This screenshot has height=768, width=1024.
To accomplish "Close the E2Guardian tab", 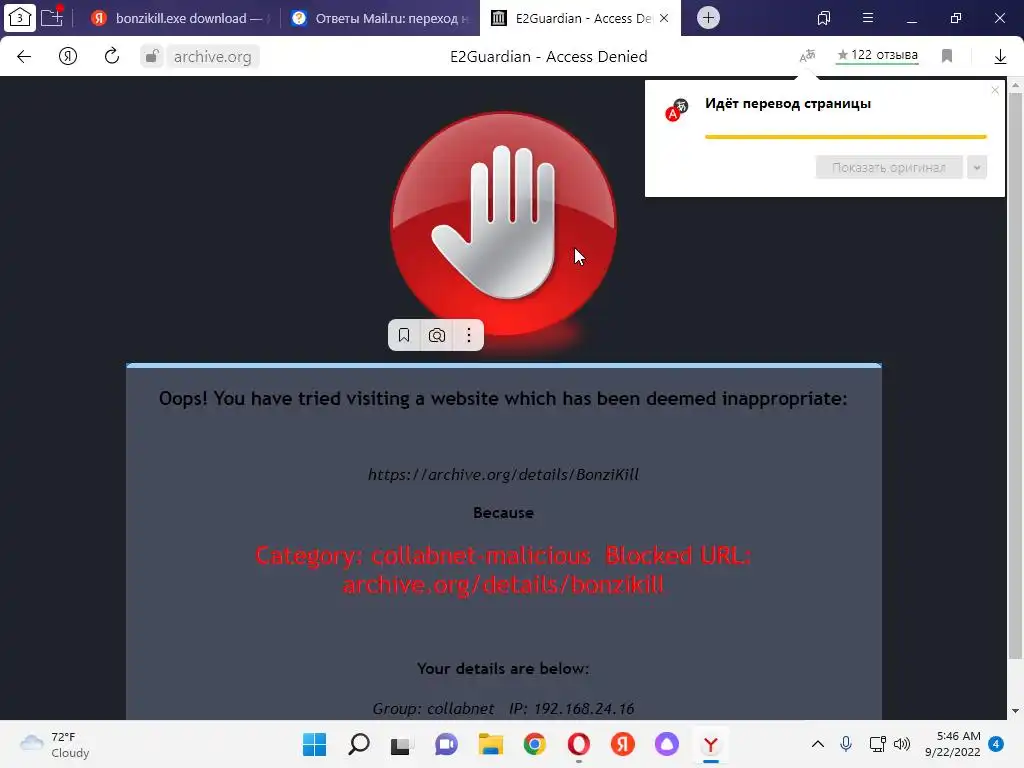I will pos(664,18).
